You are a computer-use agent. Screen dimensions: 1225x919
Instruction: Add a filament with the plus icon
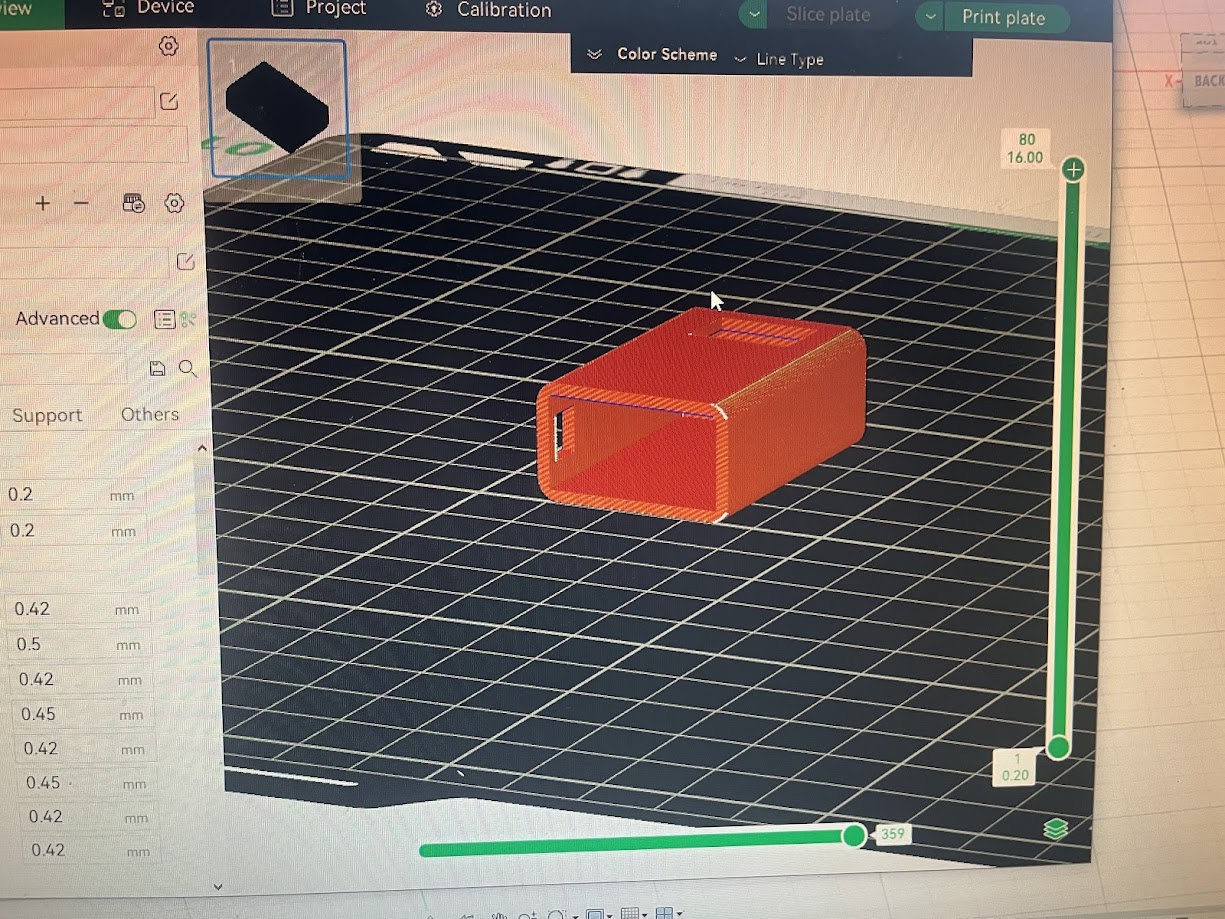click(42, 203)
